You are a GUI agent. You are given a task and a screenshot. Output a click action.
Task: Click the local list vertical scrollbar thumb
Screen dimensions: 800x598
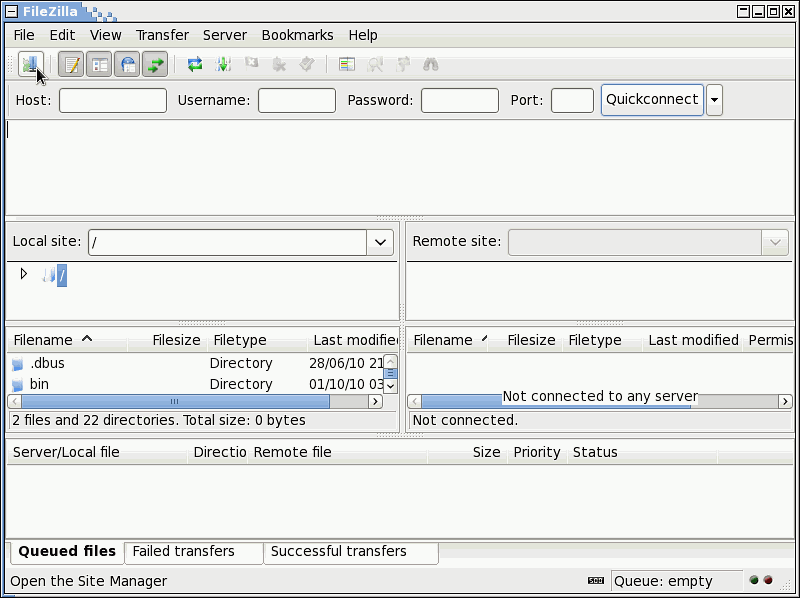coord(390,373)
